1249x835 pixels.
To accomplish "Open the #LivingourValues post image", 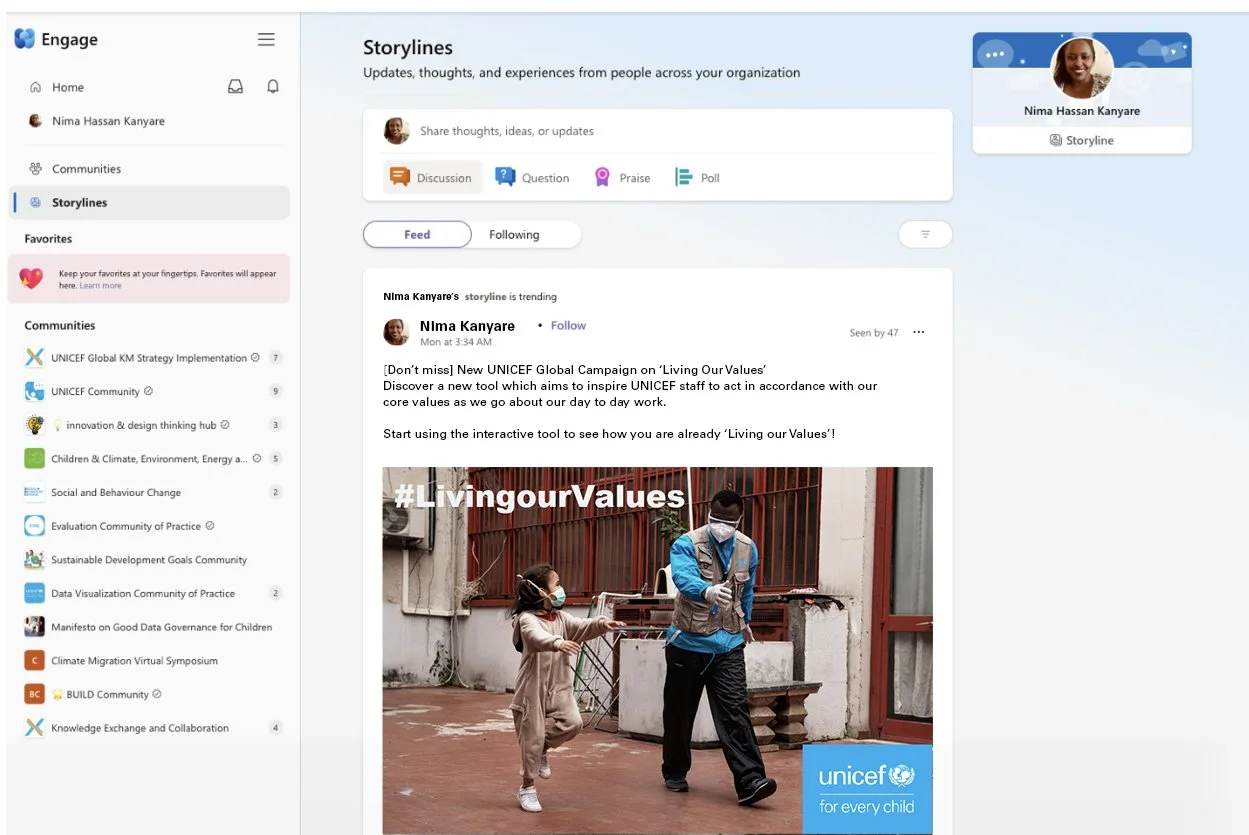I will [x=657, y=651].
